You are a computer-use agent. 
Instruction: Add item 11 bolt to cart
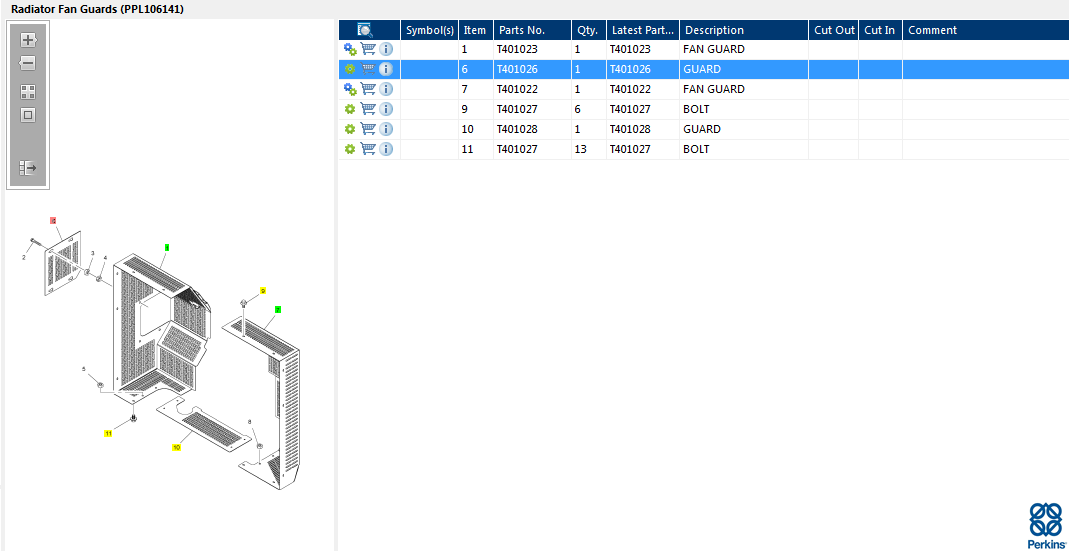(368, 149)
